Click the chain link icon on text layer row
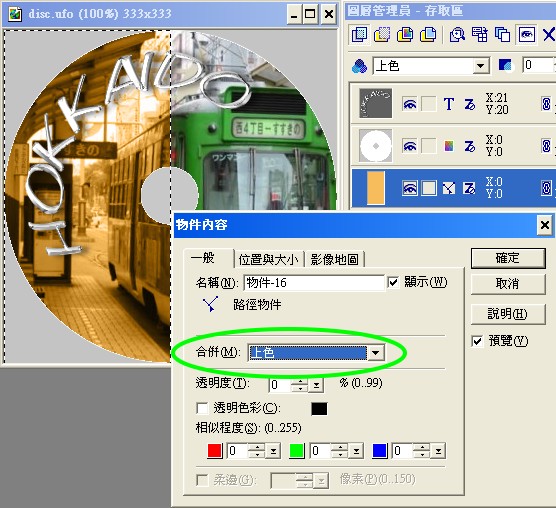Image resolution: width=556 pixels, height=508 pixels. click(x=546, y=104)
